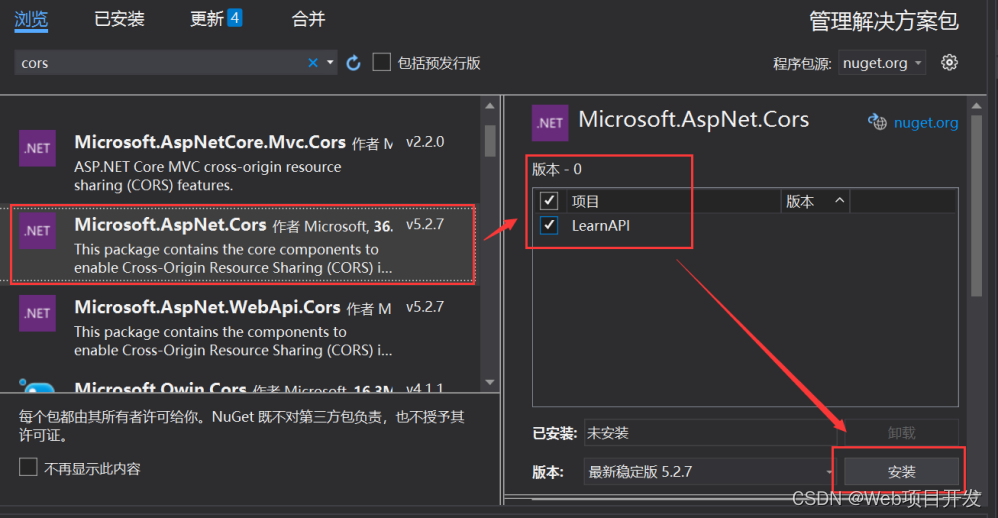This screenshot has width=998, height=518.
Task: Click the globe icon beside nuget.org link
Action: click(877, 122)
